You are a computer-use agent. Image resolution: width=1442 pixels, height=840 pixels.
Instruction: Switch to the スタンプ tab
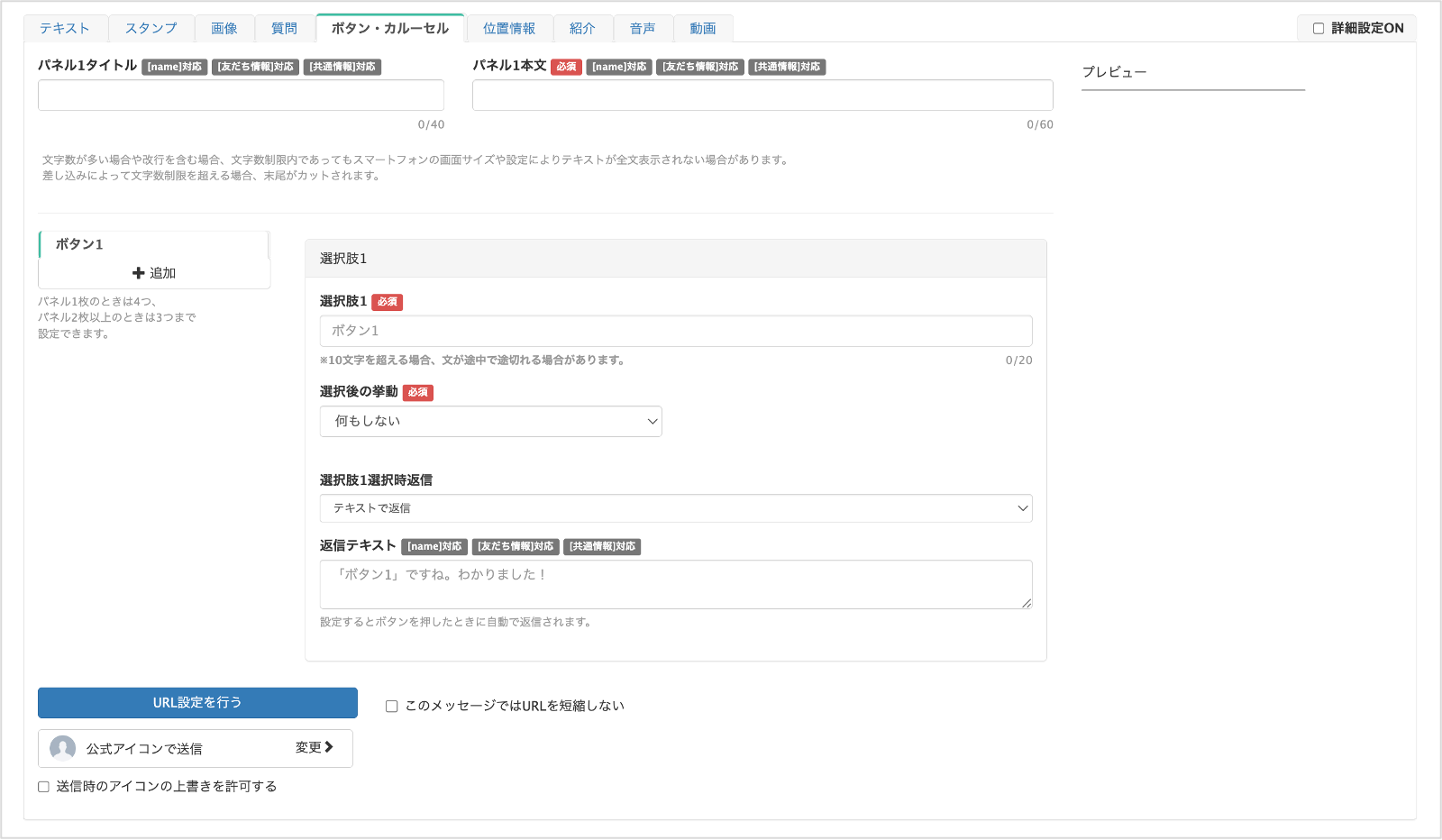pos(151,29)
